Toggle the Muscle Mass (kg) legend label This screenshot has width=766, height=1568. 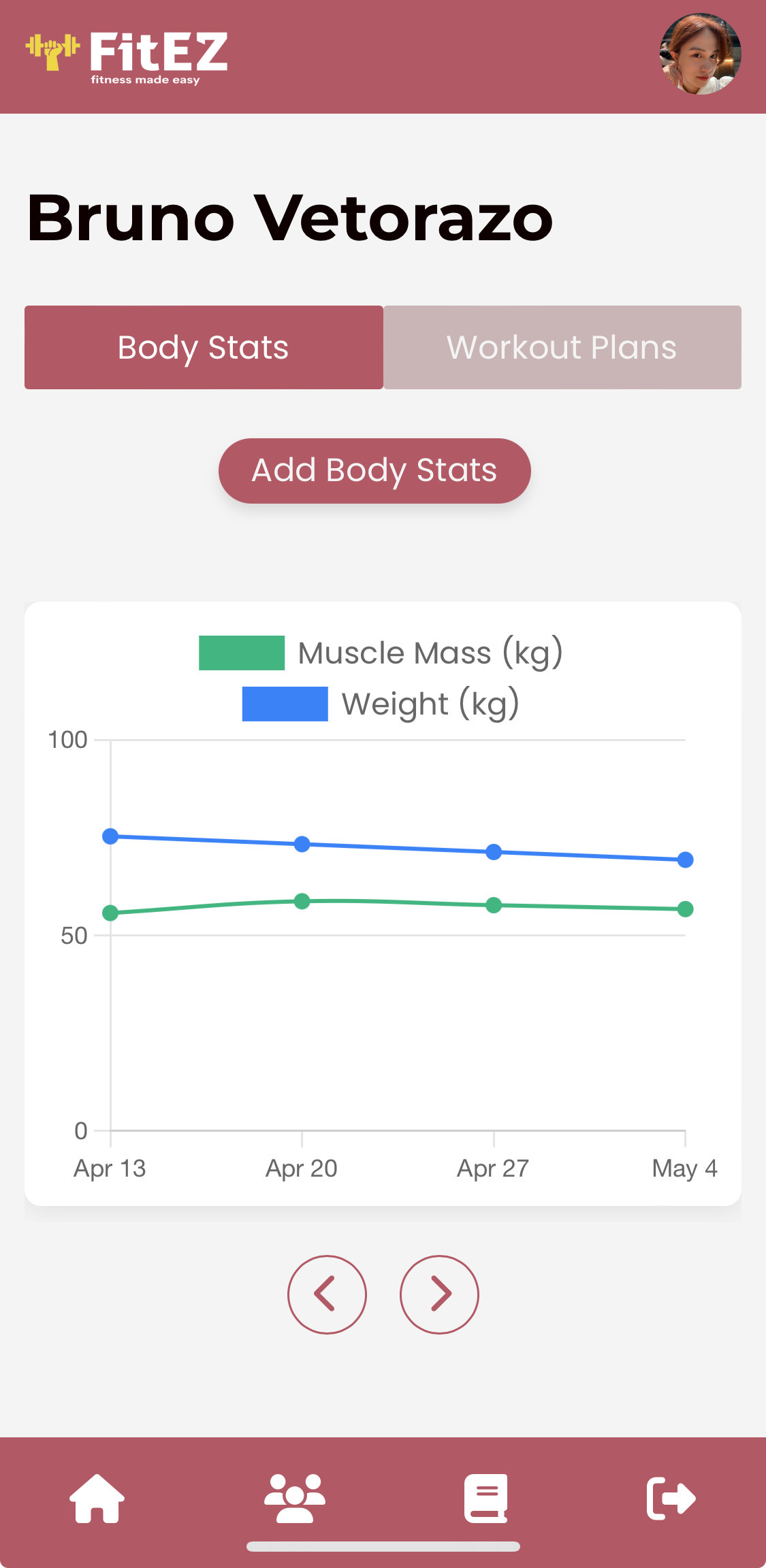430,653
